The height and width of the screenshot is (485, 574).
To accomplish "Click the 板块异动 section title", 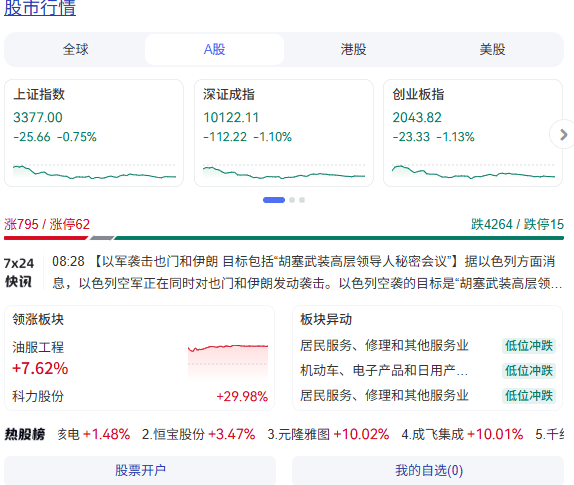I will pyautogui.click(x=326, y=319).
